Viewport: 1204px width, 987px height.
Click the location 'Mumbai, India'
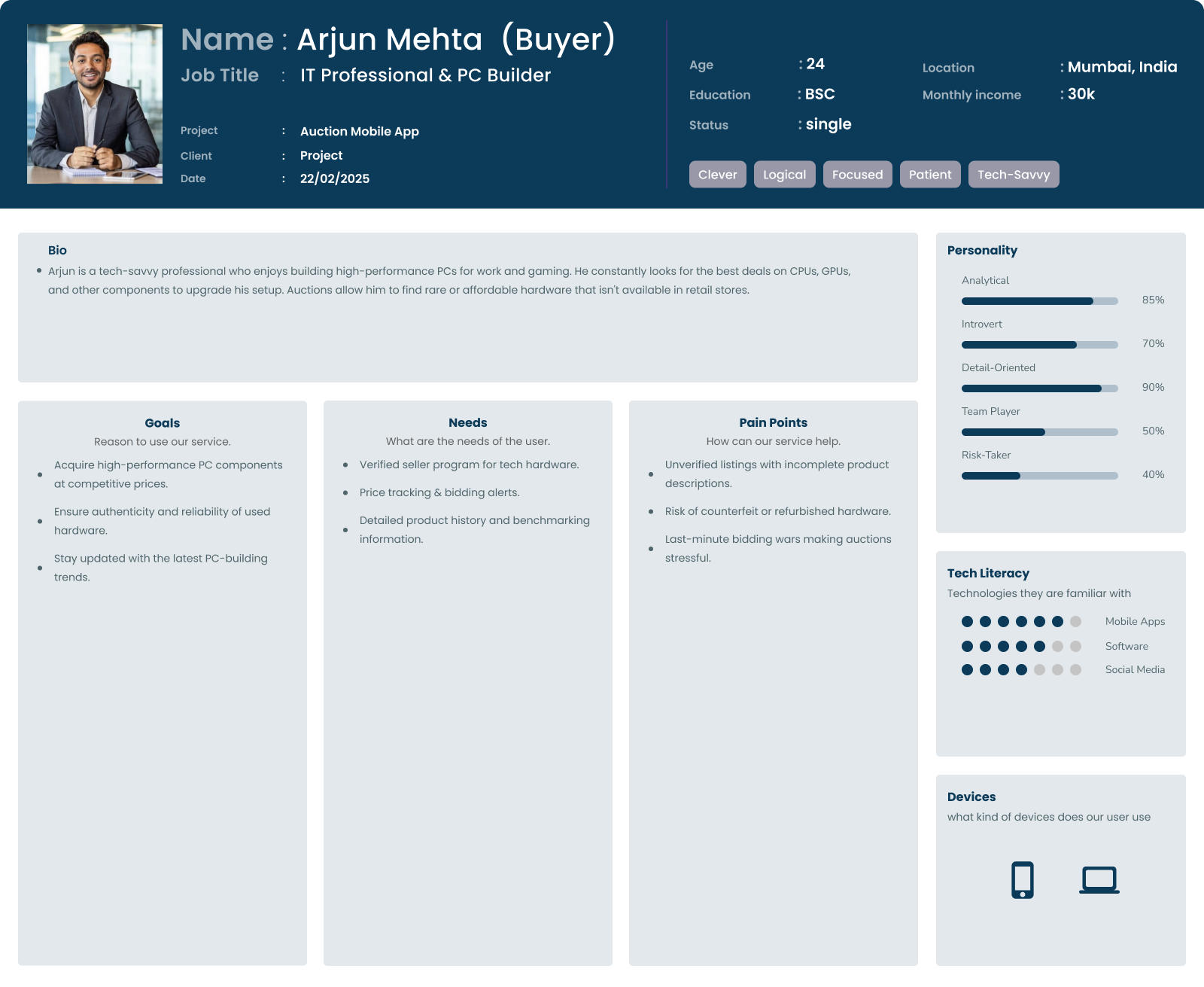pyautogui.click(x=1123, y=67)
